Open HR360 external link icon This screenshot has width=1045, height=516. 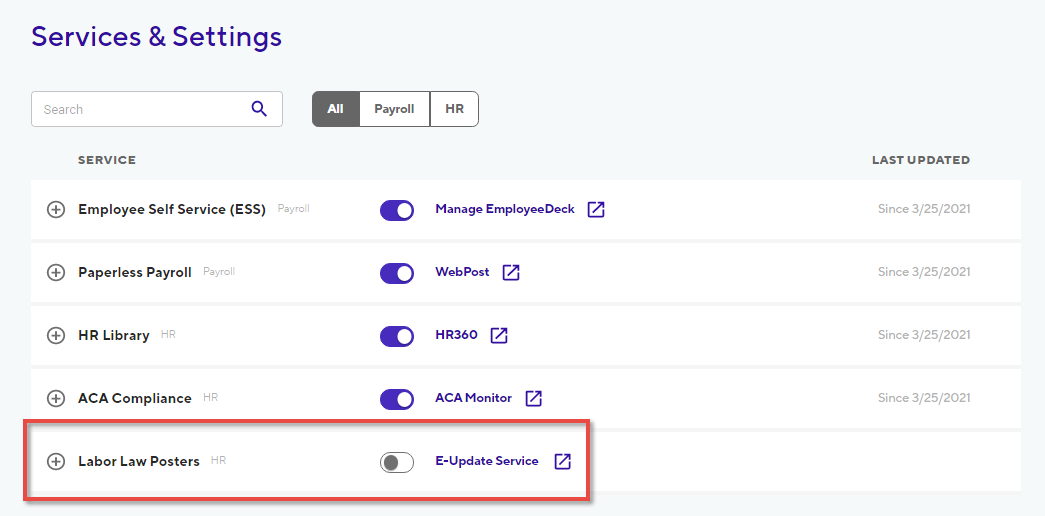click(x=499, y=335)
